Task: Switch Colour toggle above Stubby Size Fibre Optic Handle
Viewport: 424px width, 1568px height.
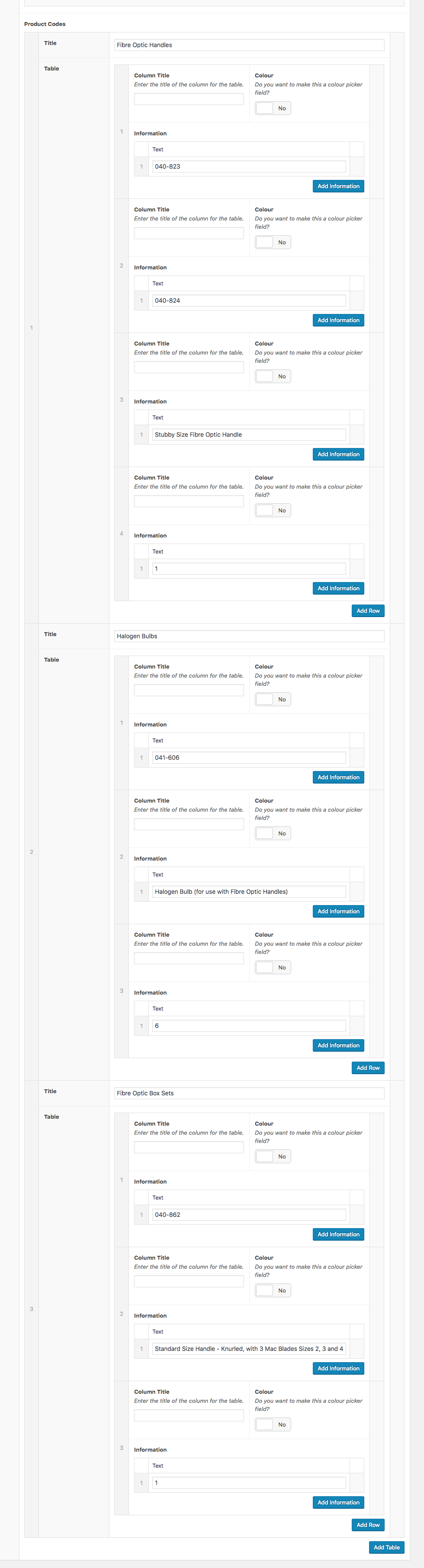Action: [x=272, y=376]
